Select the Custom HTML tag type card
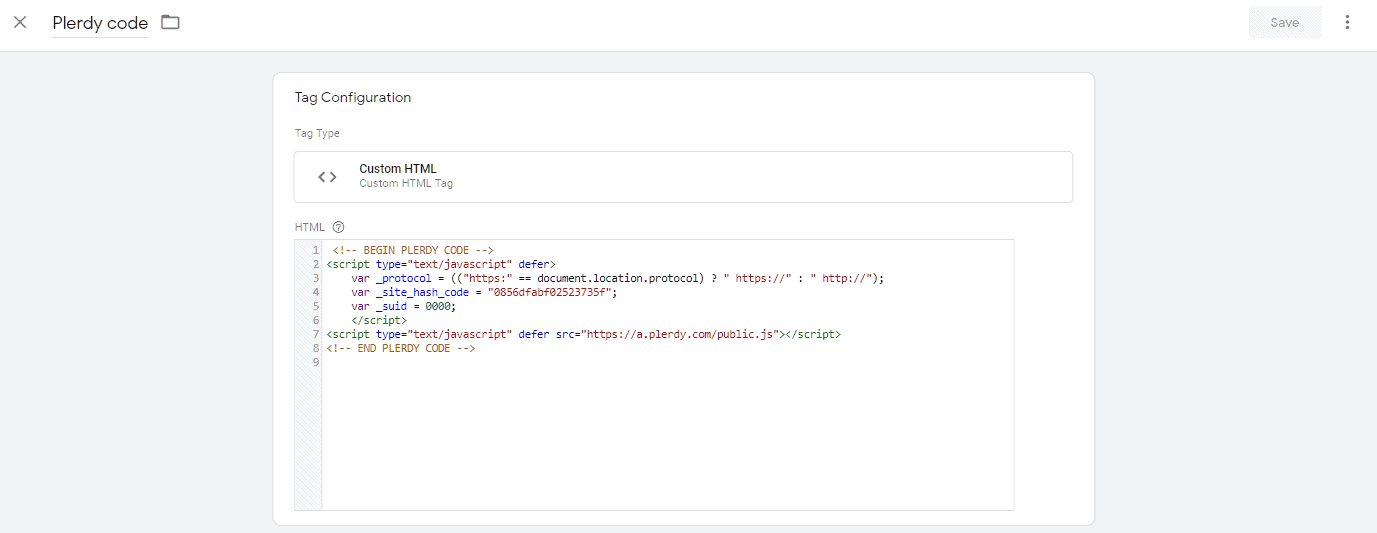Image resolution: width=1377 pixels, height=533 pixels. 683,177
